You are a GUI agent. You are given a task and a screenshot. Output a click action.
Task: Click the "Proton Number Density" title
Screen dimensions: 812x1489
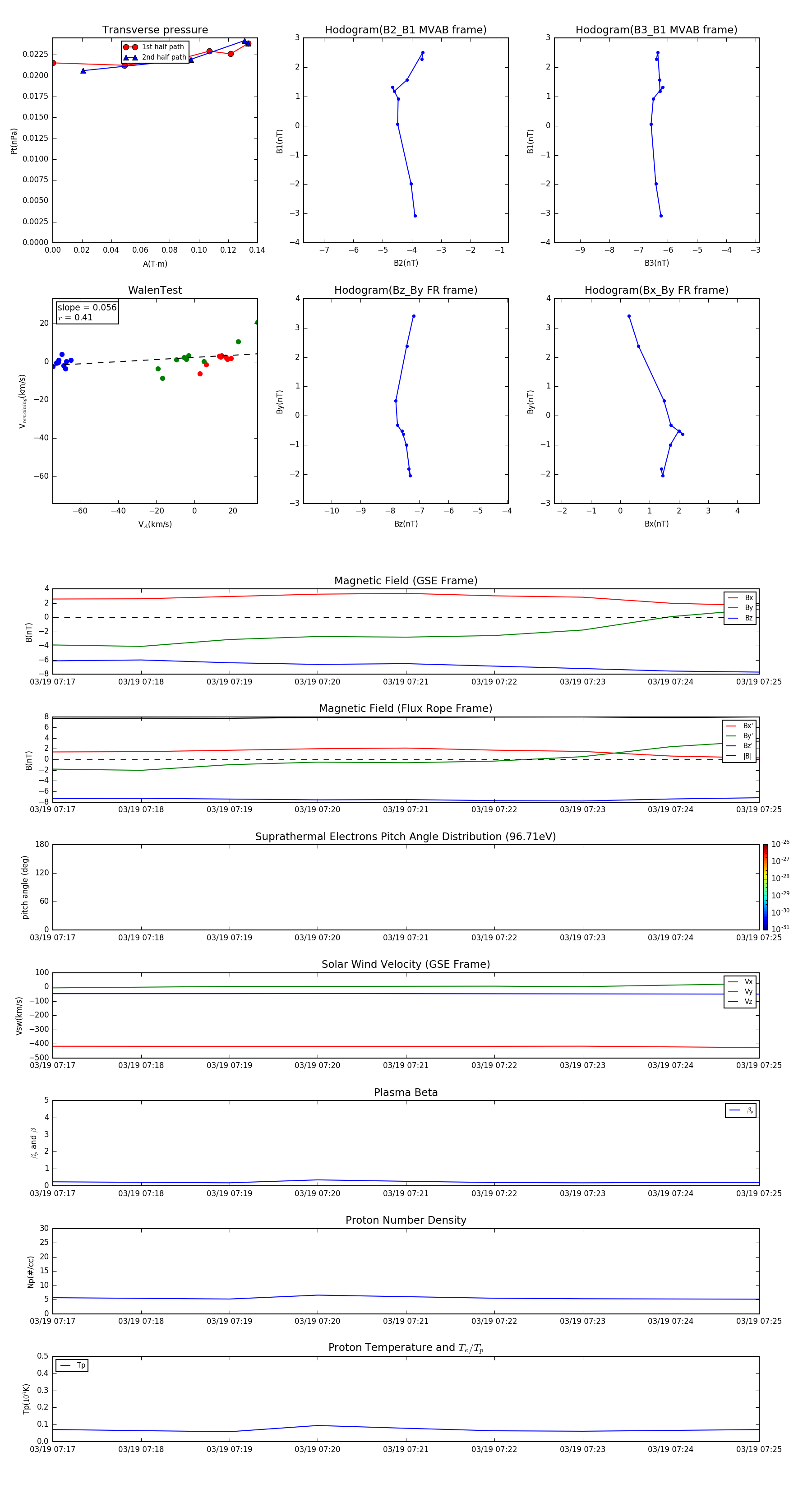tap(406, 1220)
